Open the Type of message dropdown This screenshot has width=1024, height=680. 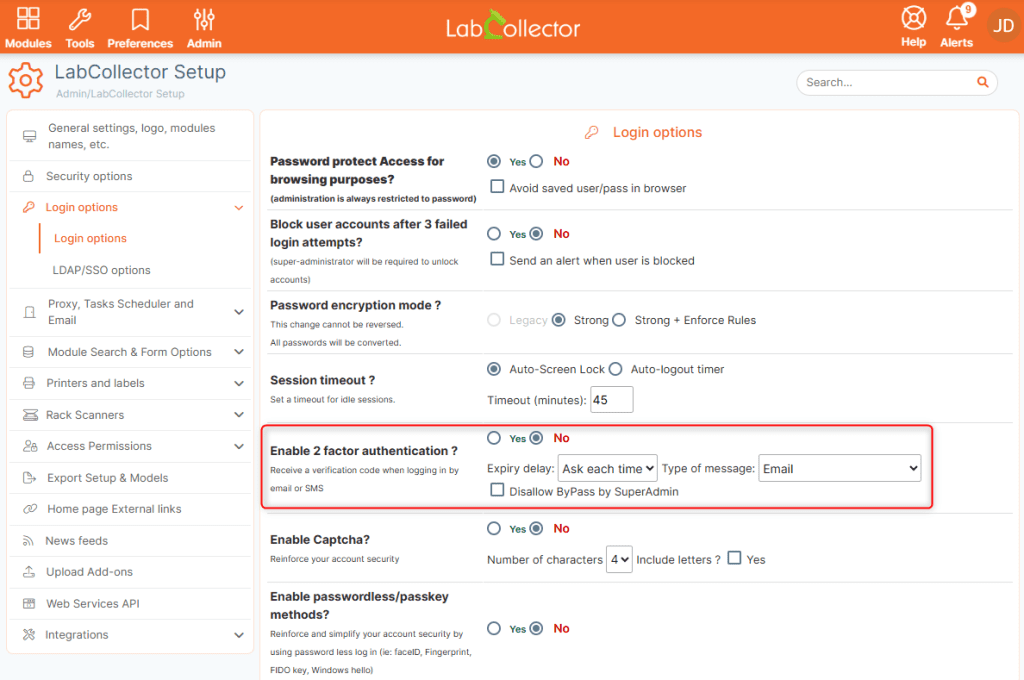pyautogui.click(x=839, y=468)
